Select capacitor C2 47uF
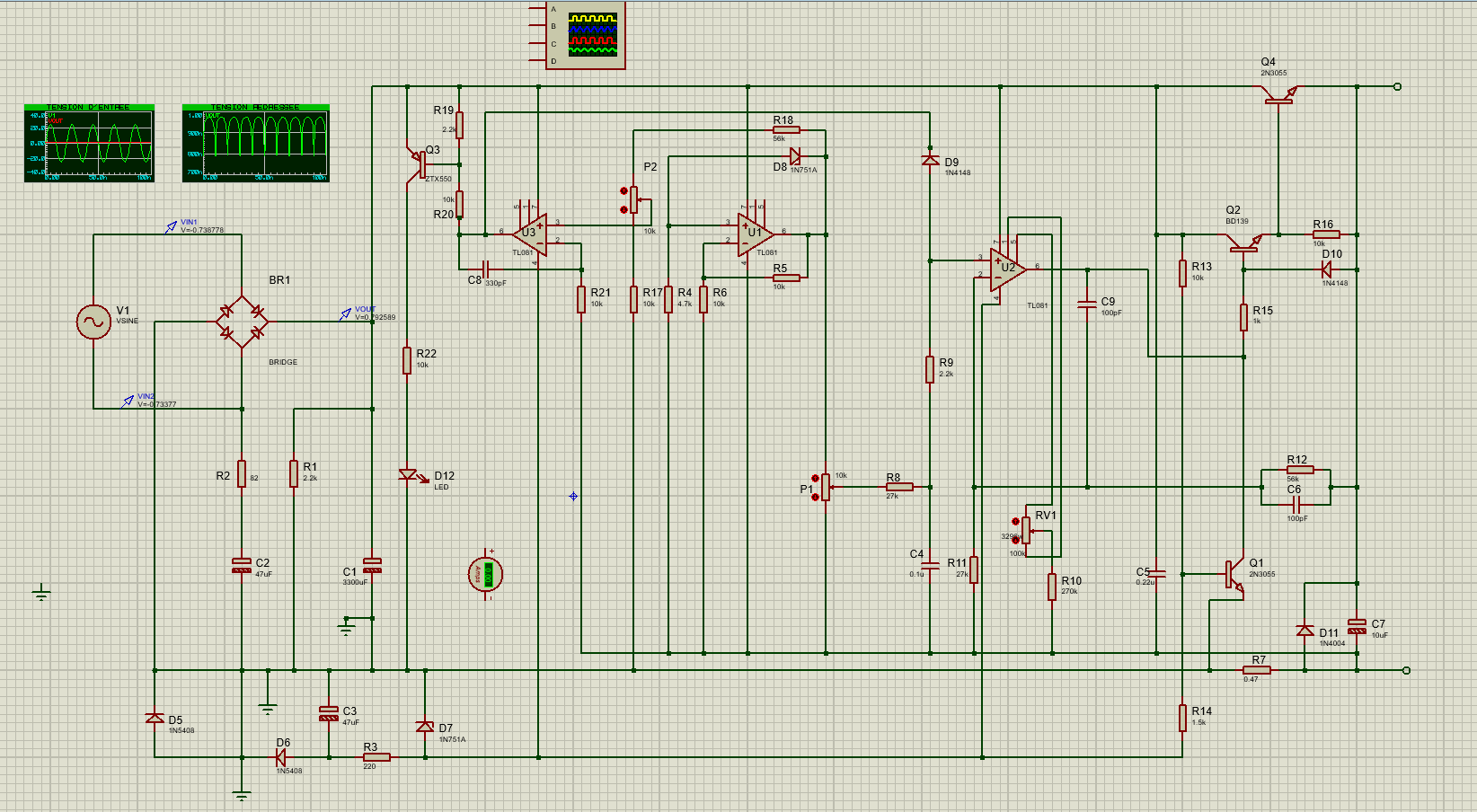The image size is (1477, 812). 242,565
